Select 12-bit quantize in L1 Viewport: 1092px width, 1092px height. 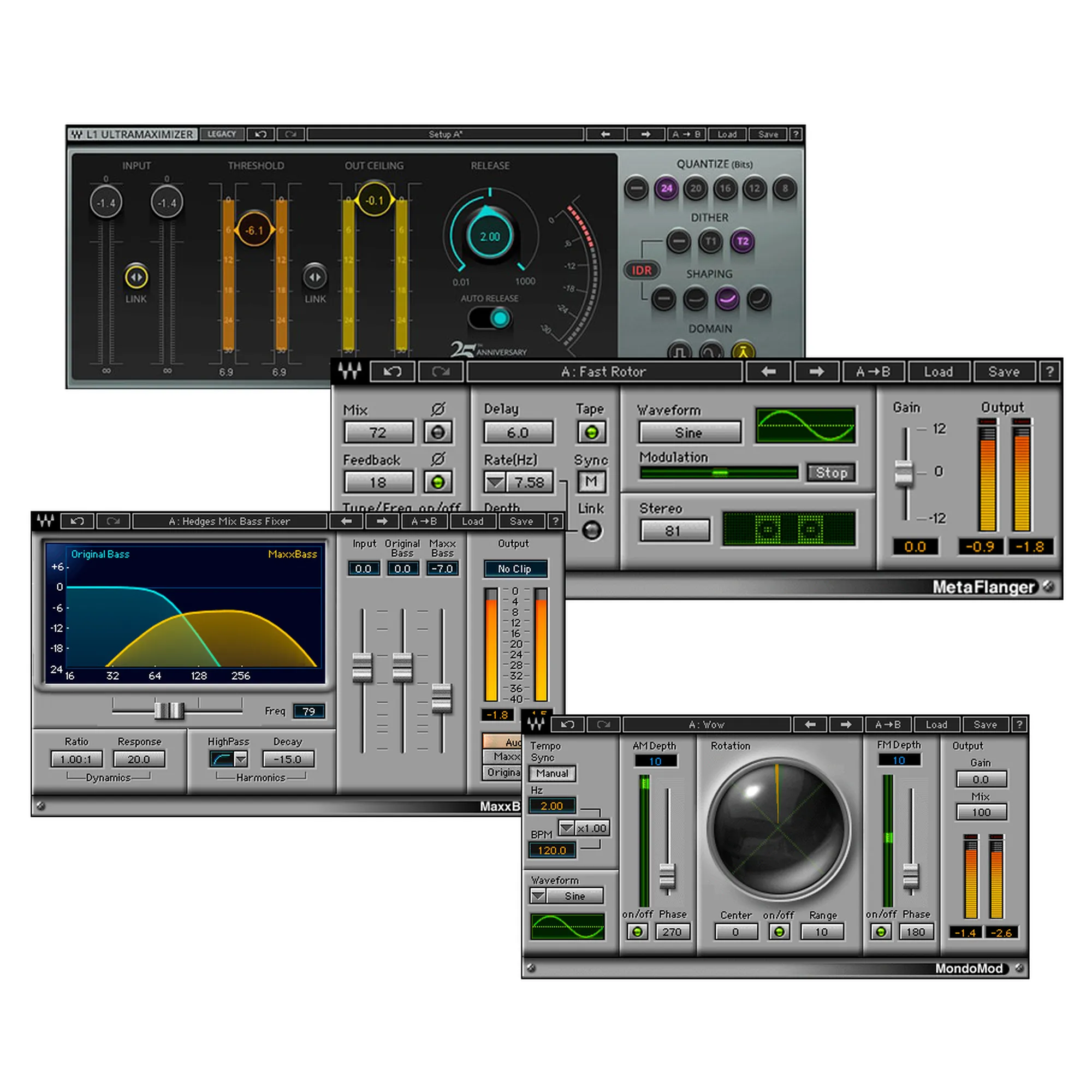click(x=755, y=188)
